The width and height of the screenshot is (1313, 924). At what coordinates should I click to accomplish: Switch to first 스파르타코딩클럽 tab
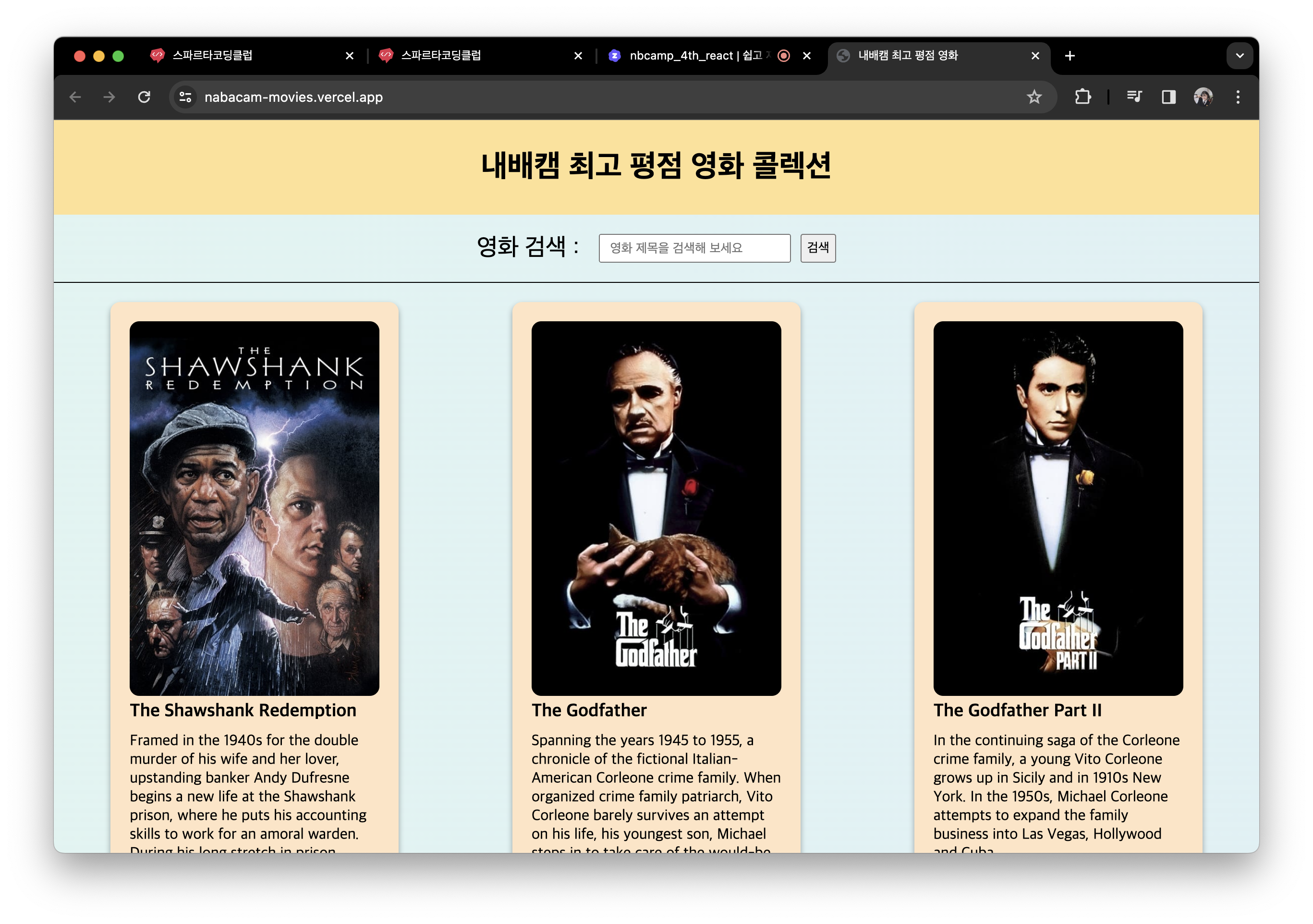252,55
